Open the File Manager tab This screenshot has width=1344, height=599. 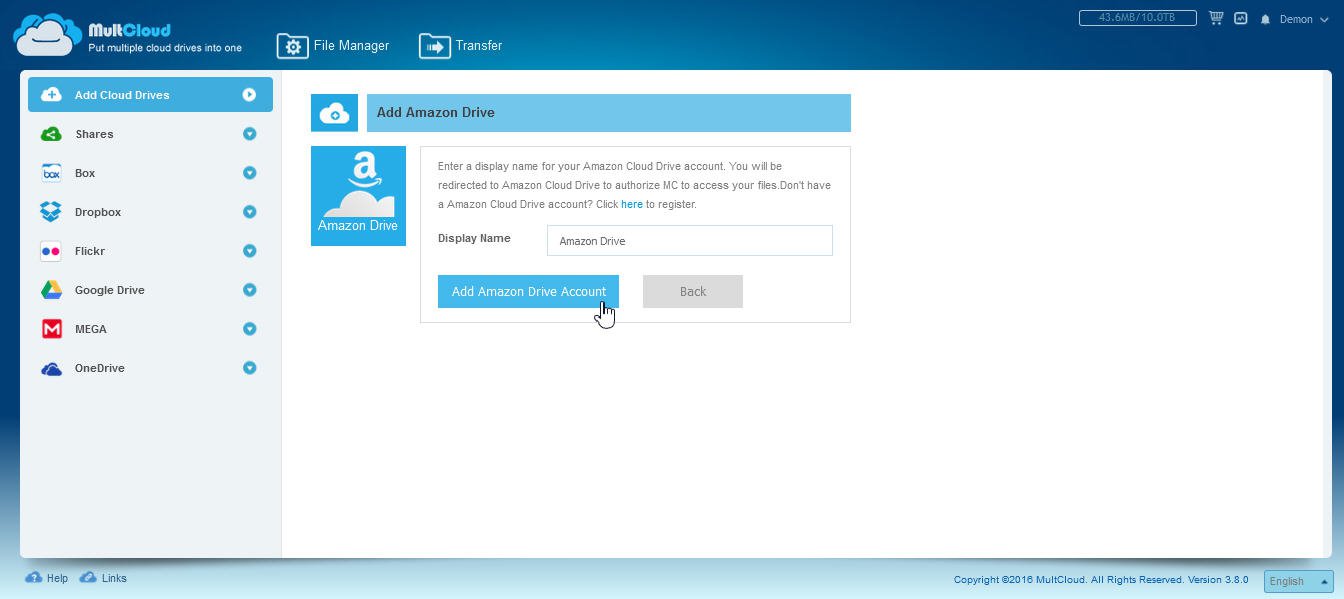coord(333,46)
